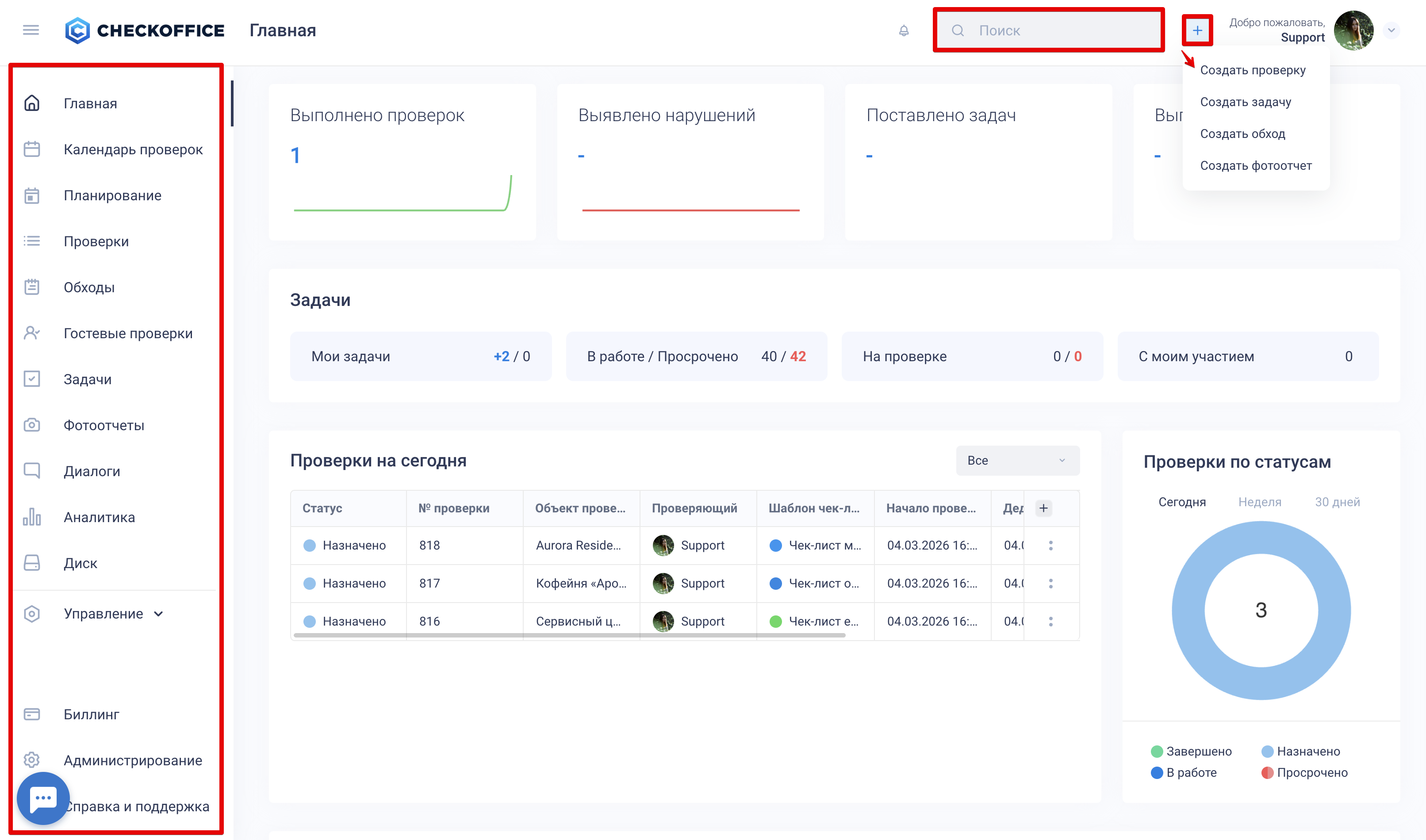Viewport: 1426px width, 840px height.
Task: Click the hamburger menu icon
Action: [31, 30]
